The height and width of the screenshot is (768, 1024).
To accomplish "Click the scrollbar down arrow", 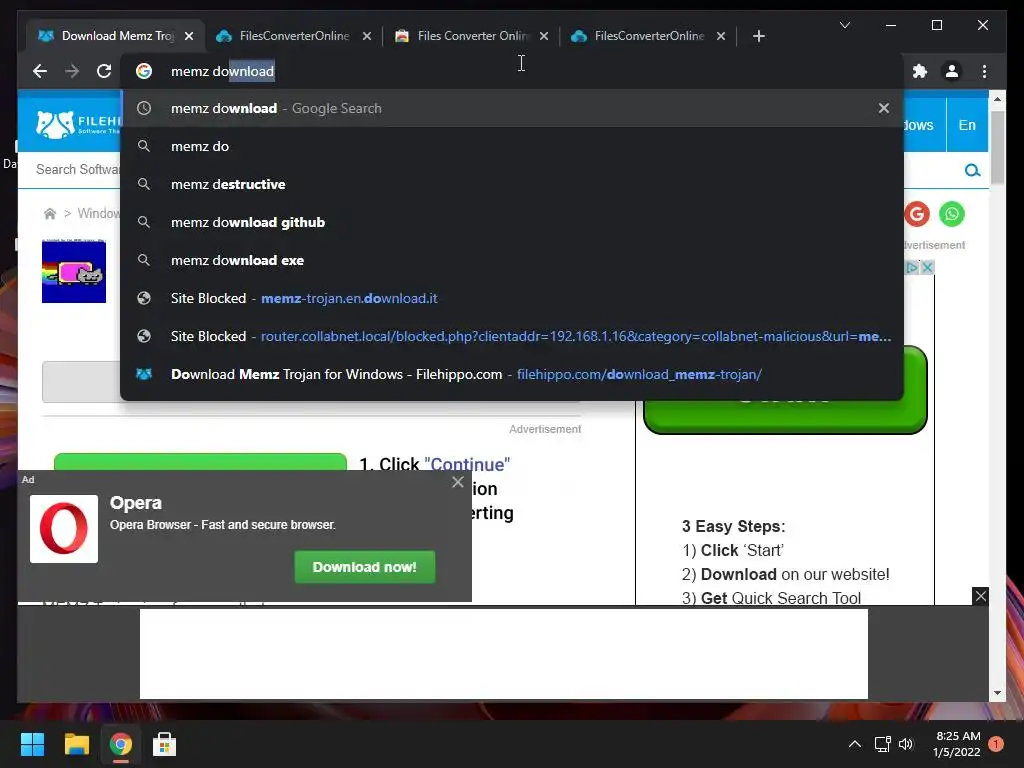I will click(997, 693).
